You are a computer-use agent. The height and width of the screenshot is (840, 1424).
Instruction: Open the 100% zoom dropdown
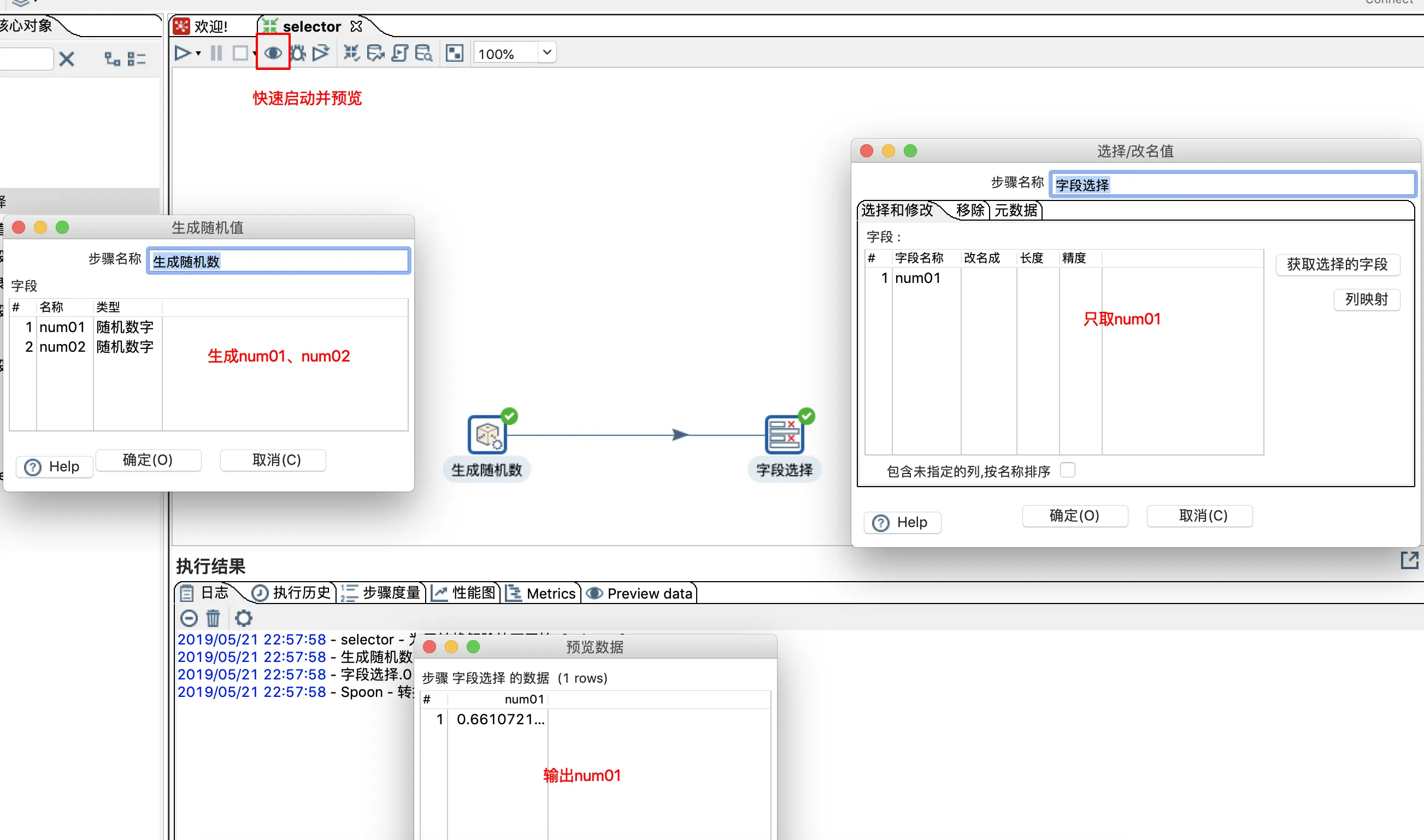click(547, 52)
